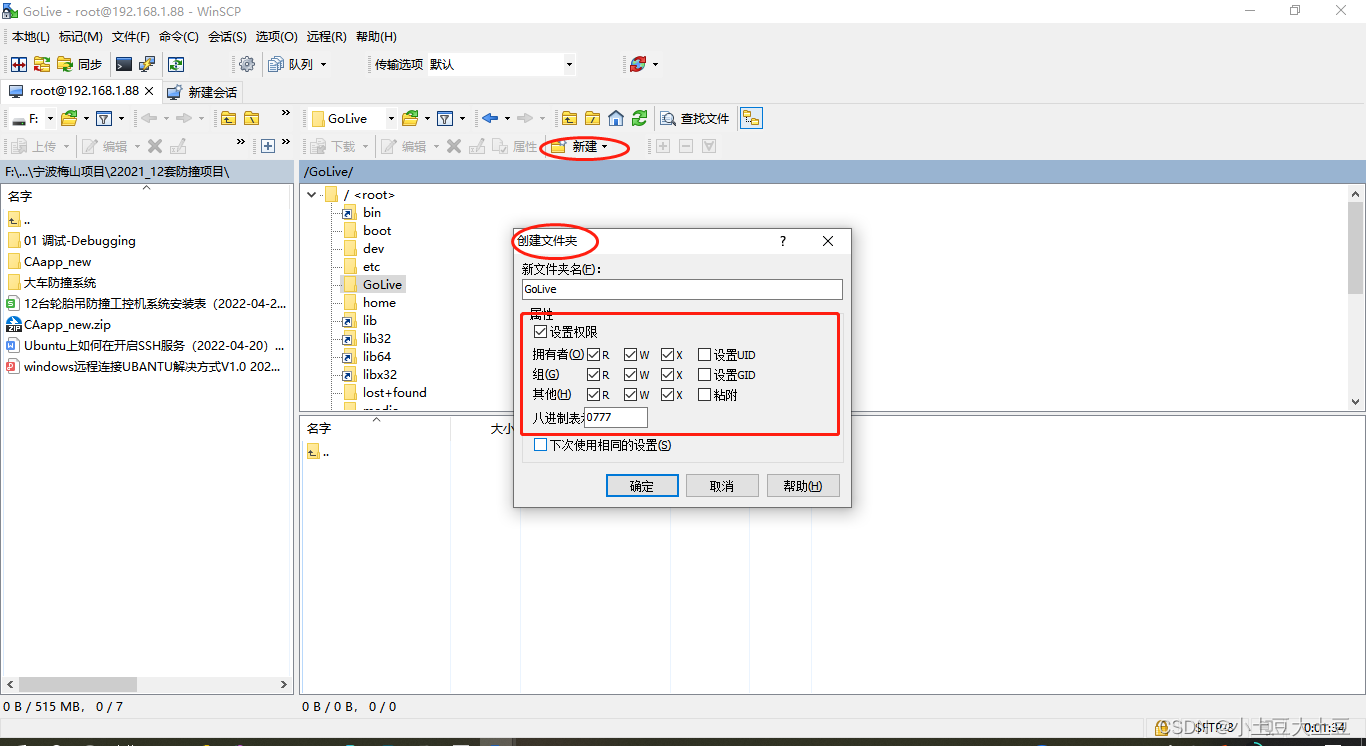Toggle owner W permission checkbox
The height and width of the screenshot is (746, 1366).
pyautogui.click(x=631, y=354)
